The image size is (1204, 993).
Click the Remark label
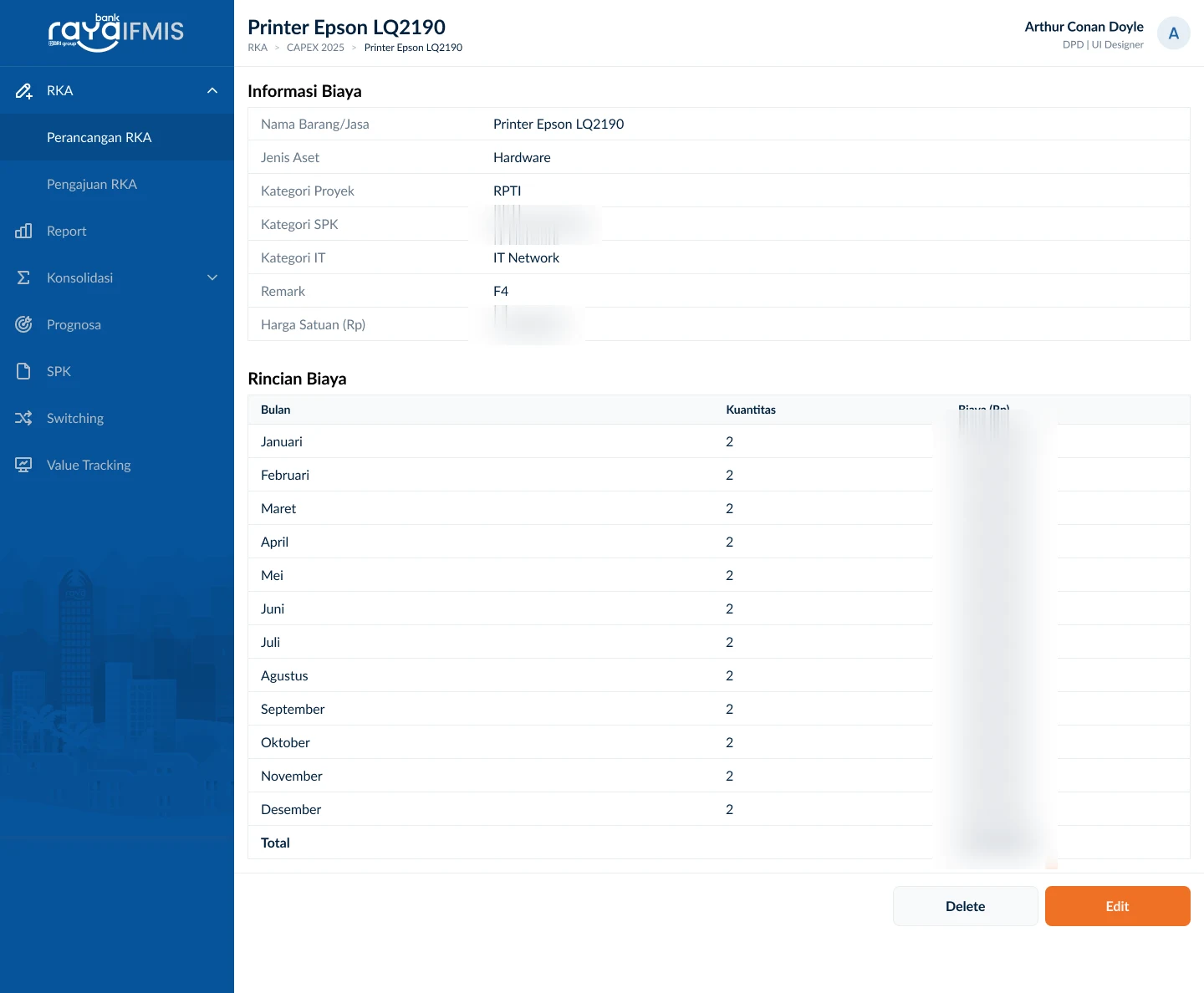point(283,291)
